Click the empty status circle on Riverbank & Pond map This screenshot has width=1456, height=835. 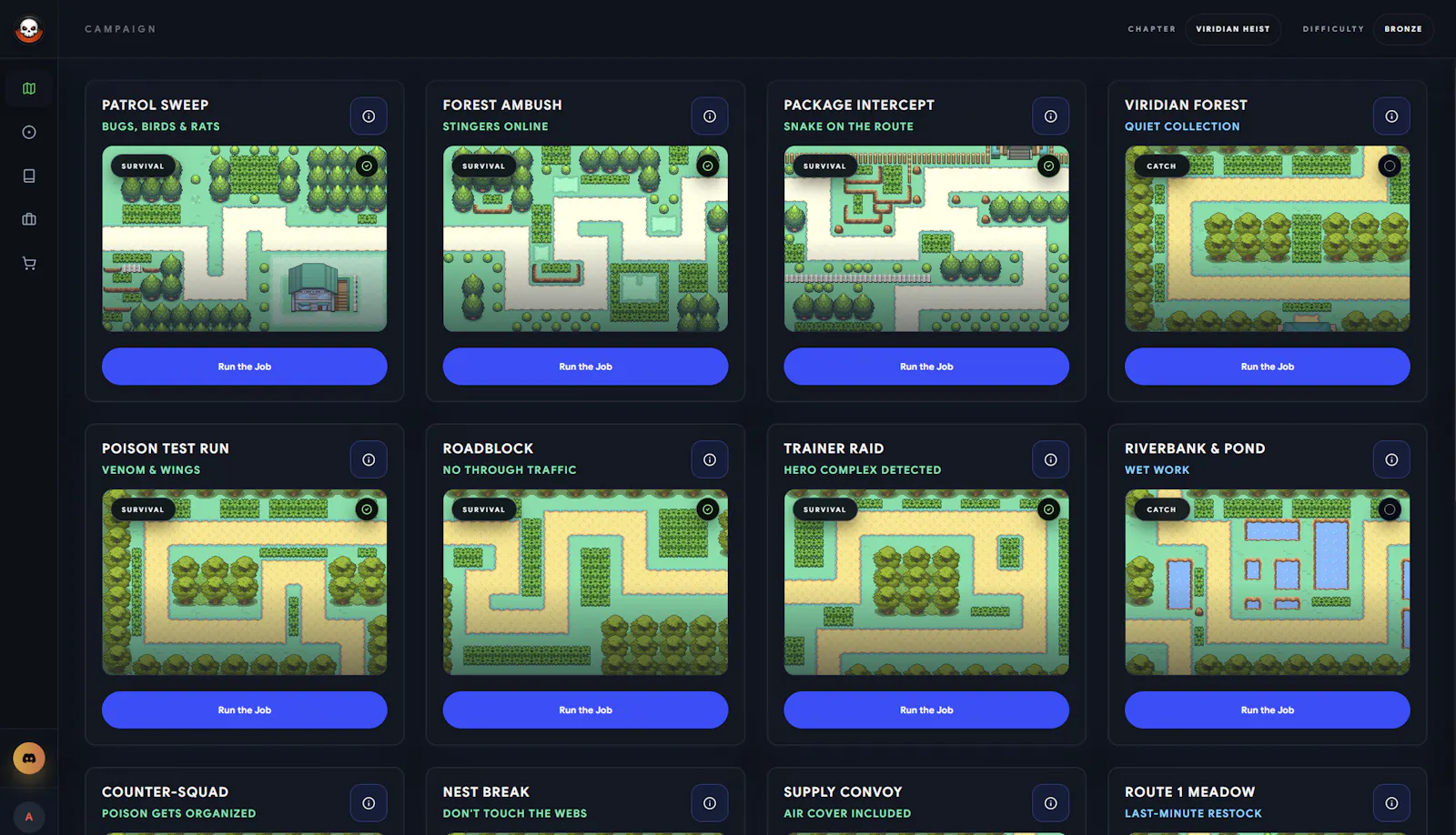click(1390, 509)
